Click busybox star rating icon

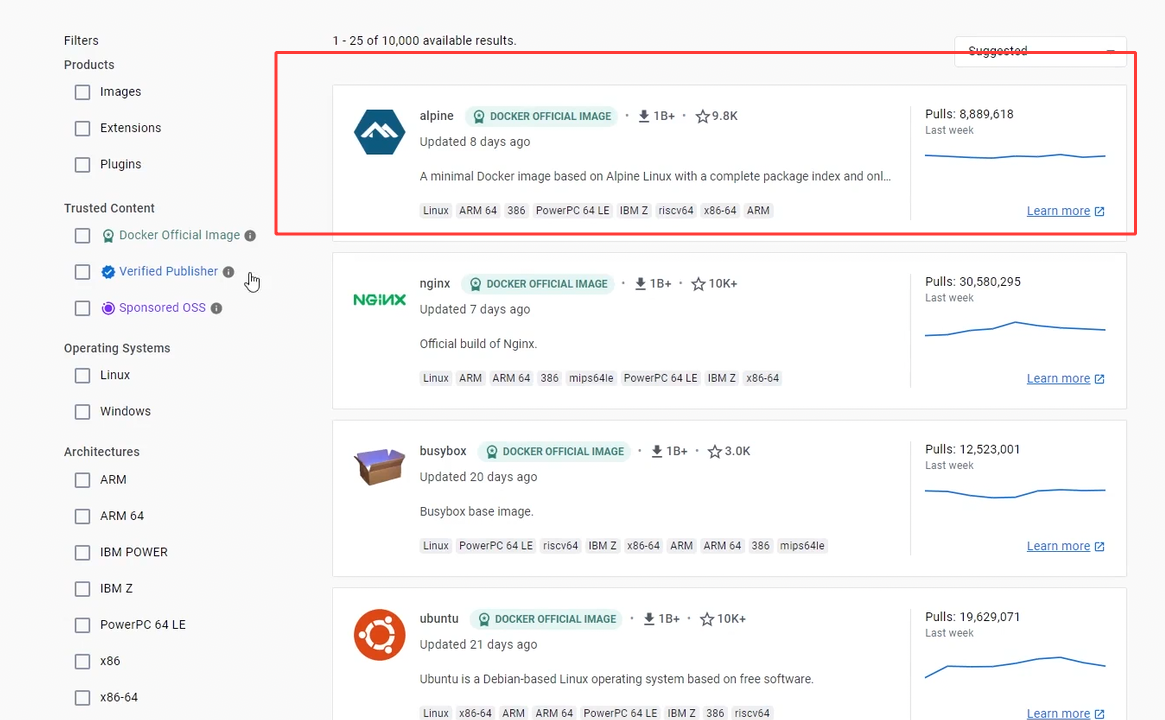coord(715,451)
